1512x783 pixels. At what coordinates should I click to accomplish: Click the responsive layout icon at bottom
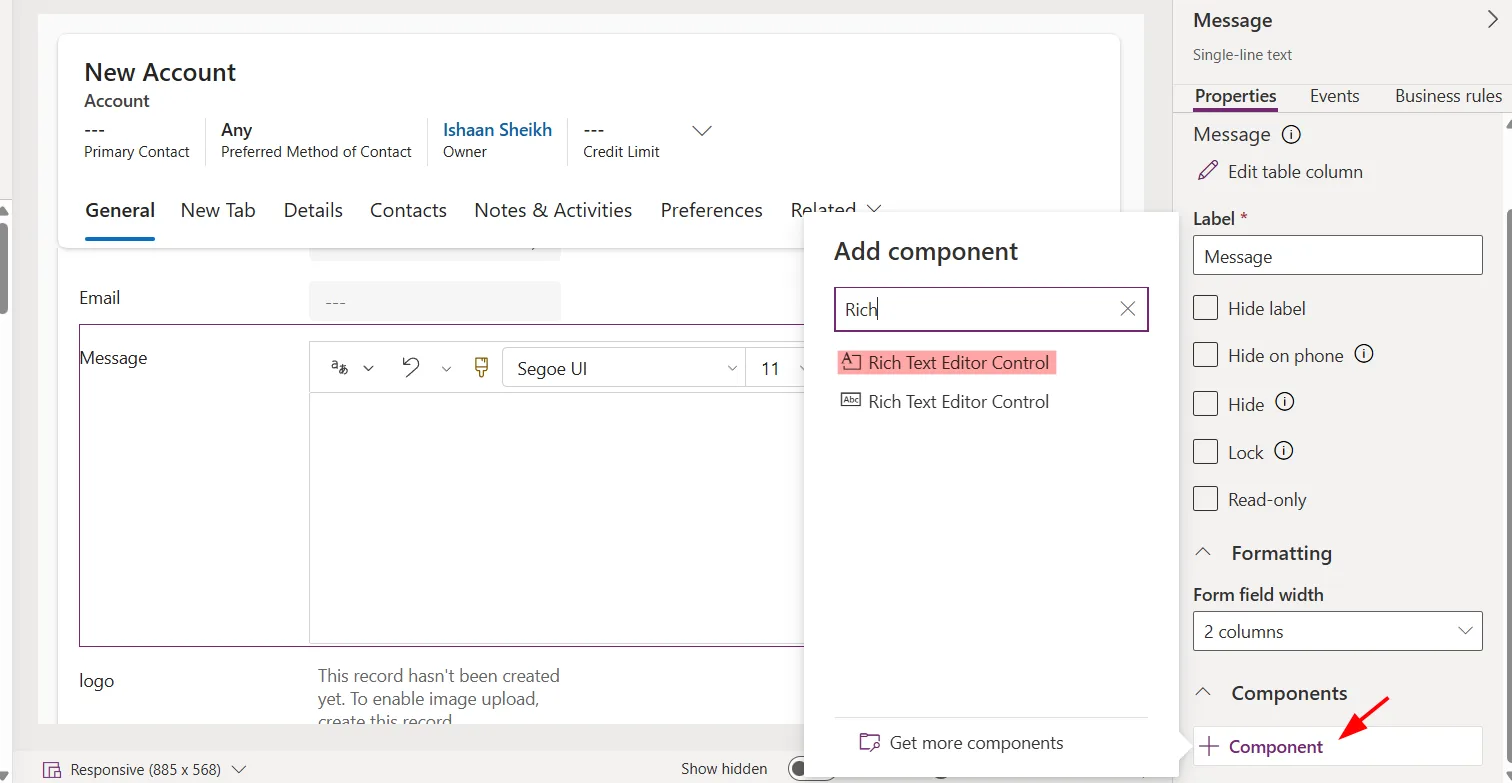[x=51, y=770]
